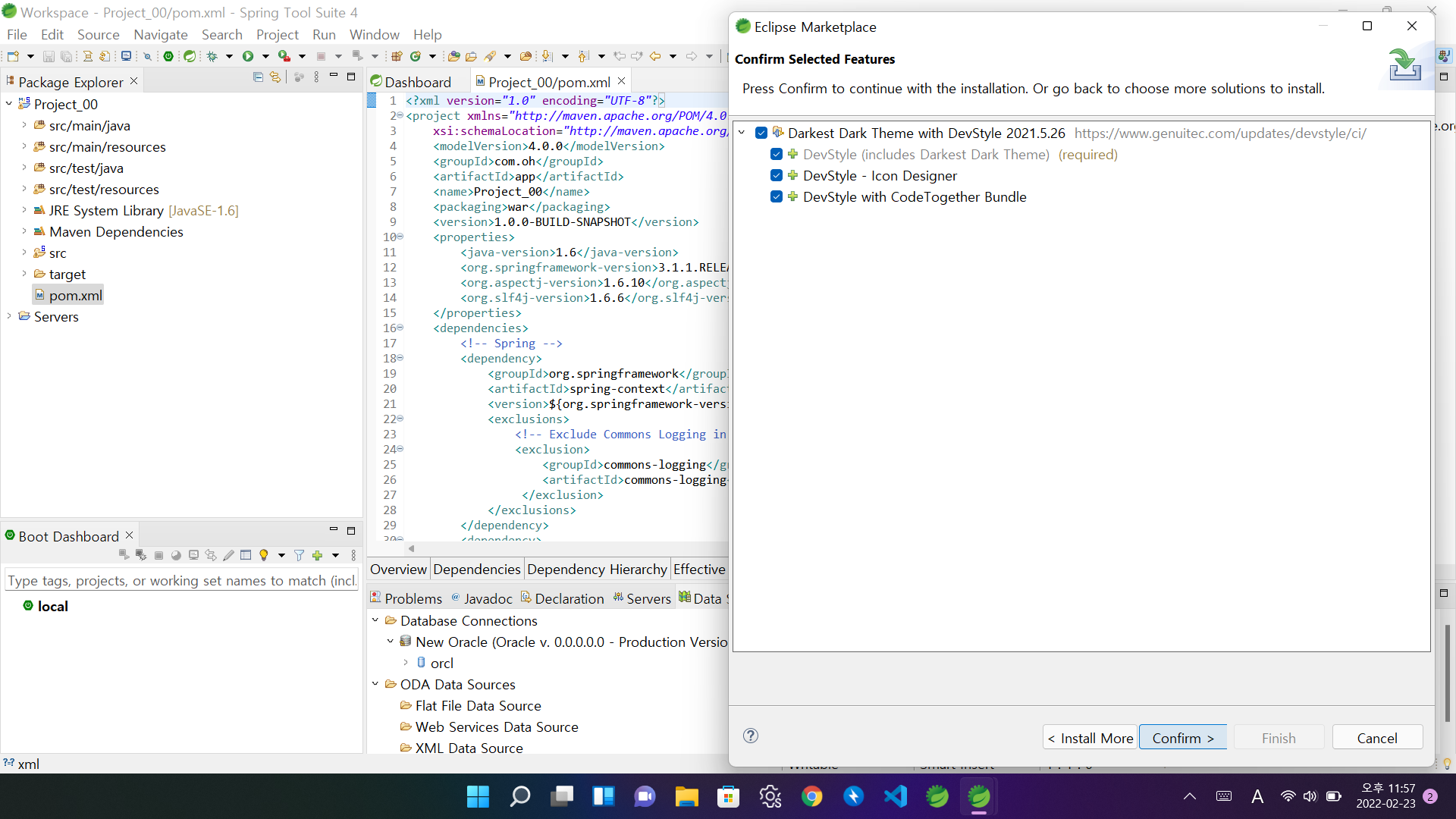Click the green plus add target icon

point(317,556)
